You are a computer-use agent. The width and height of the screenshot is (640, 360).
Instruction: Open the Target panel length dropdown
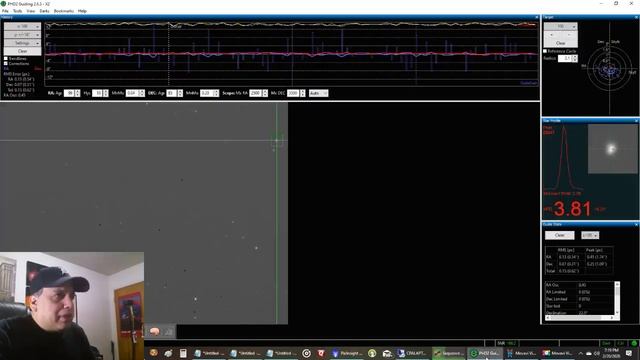pos(560,27)
